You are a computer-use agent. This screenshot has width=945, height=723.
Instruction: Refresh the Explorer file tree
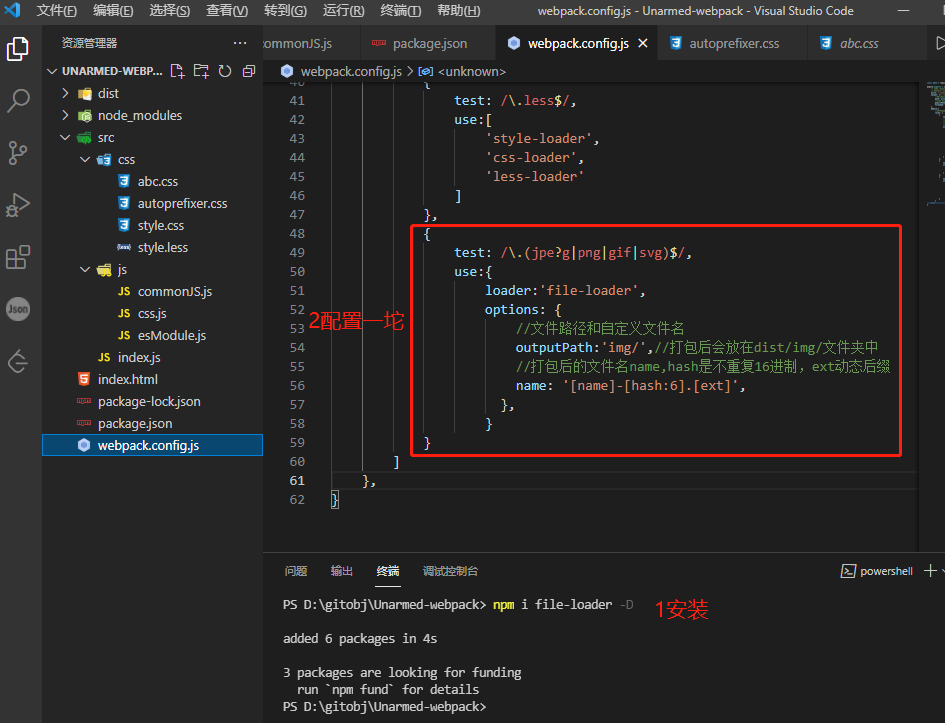(225, 70)
